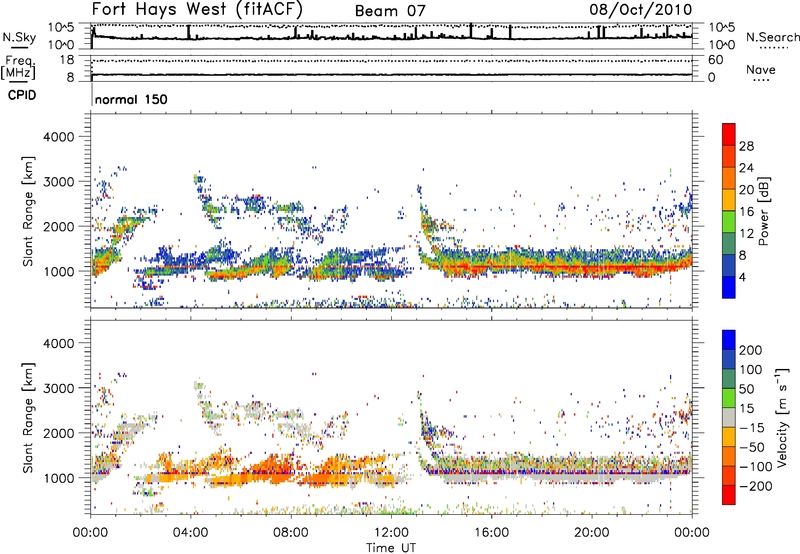Image resolution: width=800 pixels, height=554 pixels.
Task: Click the "Power [dB]" colorbar title
Action: [763, 211]
